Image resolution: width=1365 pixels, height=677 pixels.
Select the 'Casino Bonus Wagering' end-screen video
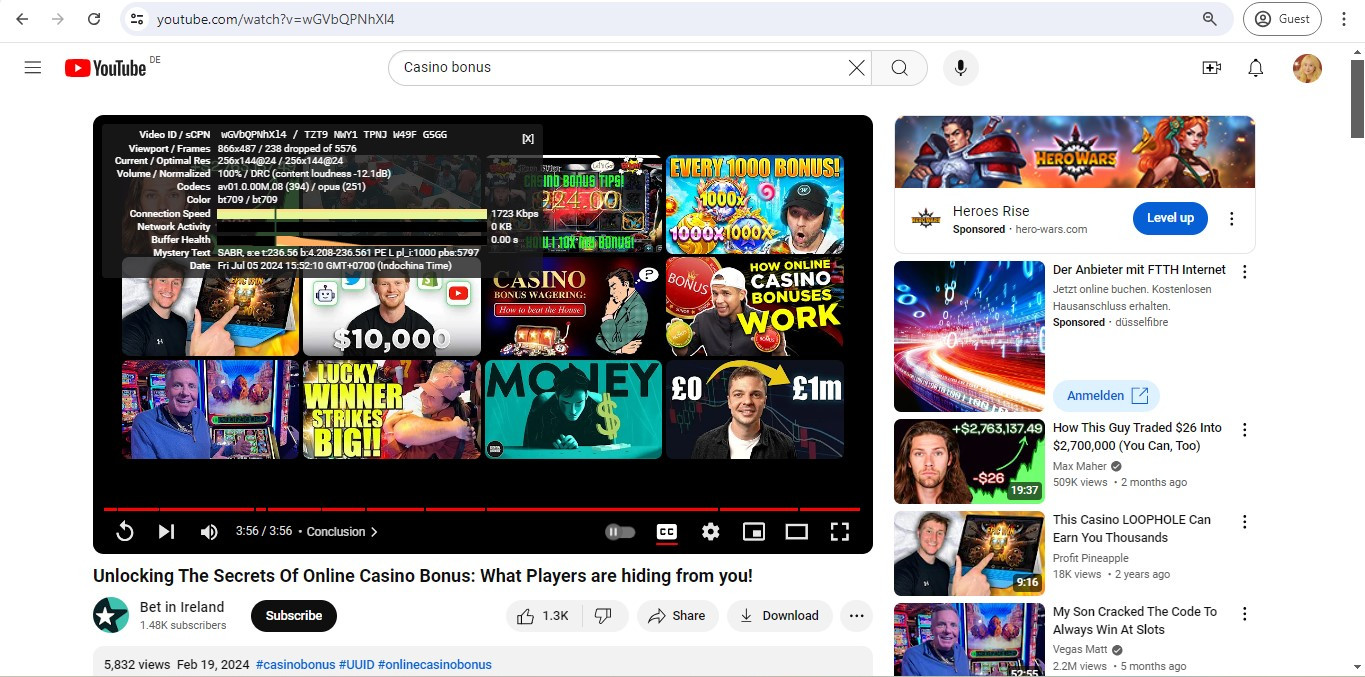tap(573, 306)
